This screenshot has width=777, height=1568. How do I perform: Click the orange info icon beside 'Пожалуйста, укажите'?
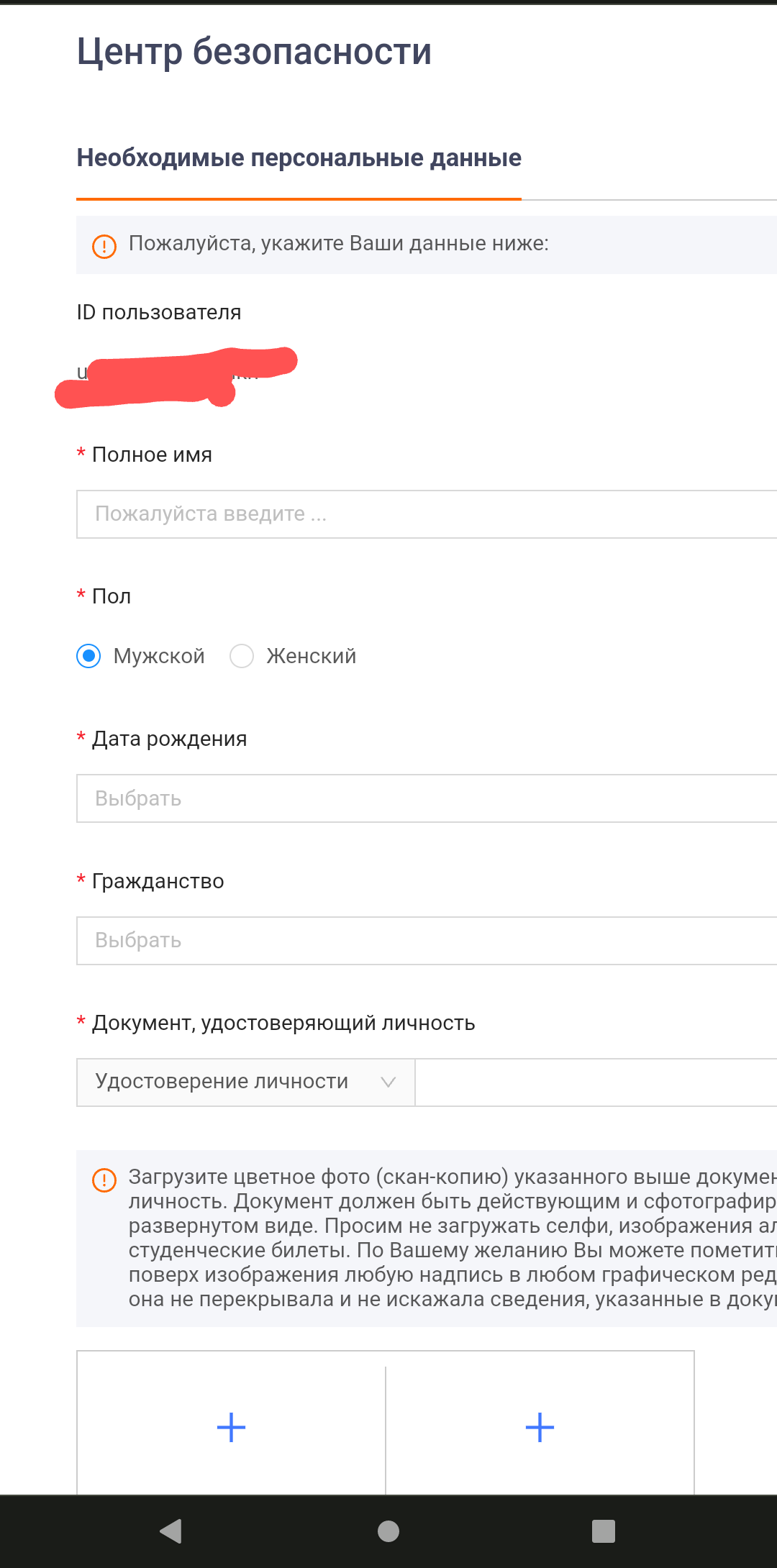tap(104, 246)
